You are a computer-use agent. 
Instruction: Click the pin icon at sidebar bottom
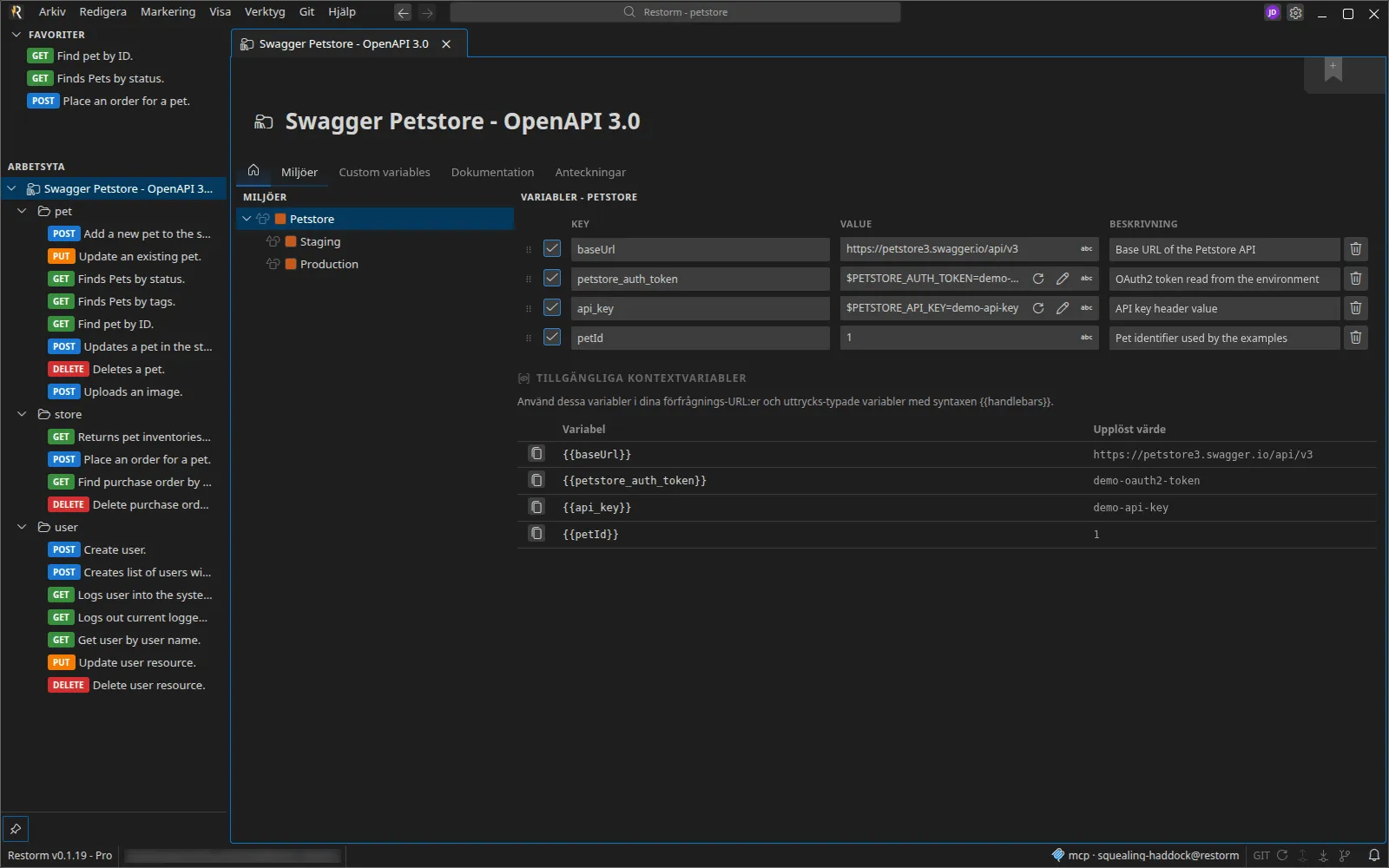16,829
